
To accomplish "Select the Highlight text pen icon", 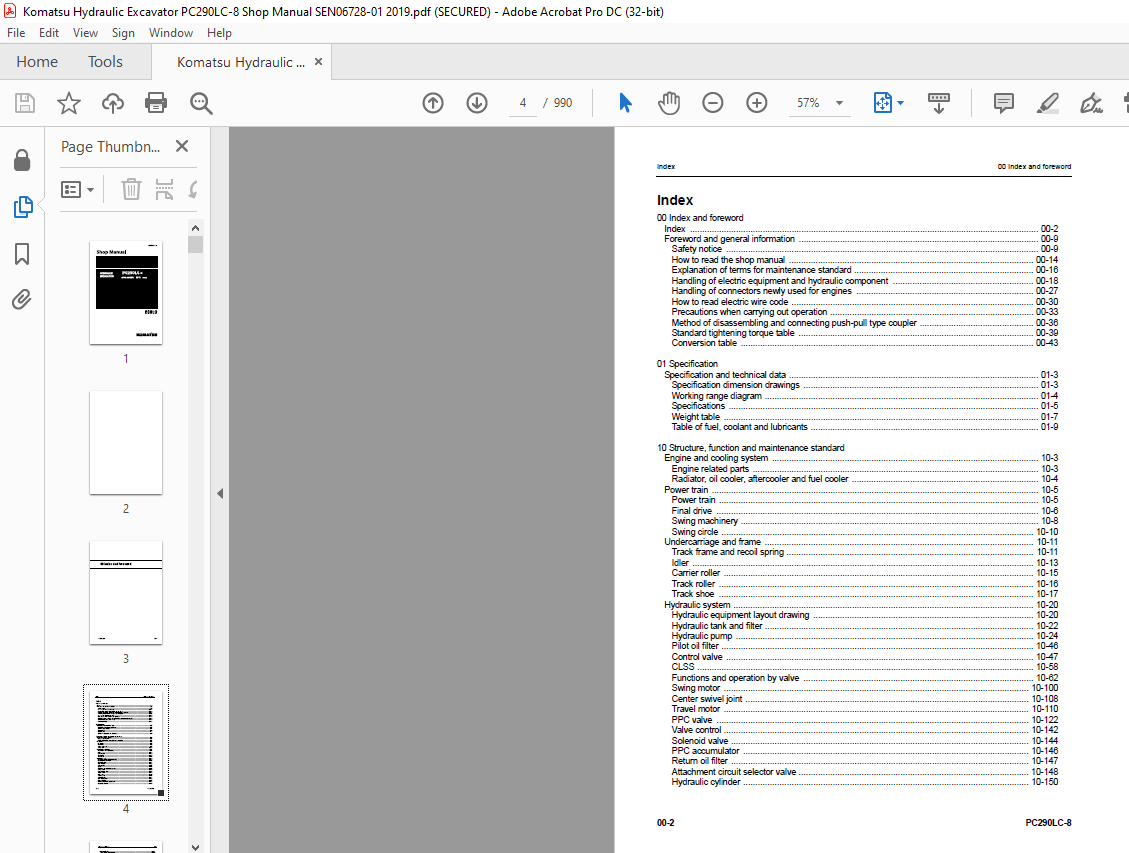I will pos(1048,103).
